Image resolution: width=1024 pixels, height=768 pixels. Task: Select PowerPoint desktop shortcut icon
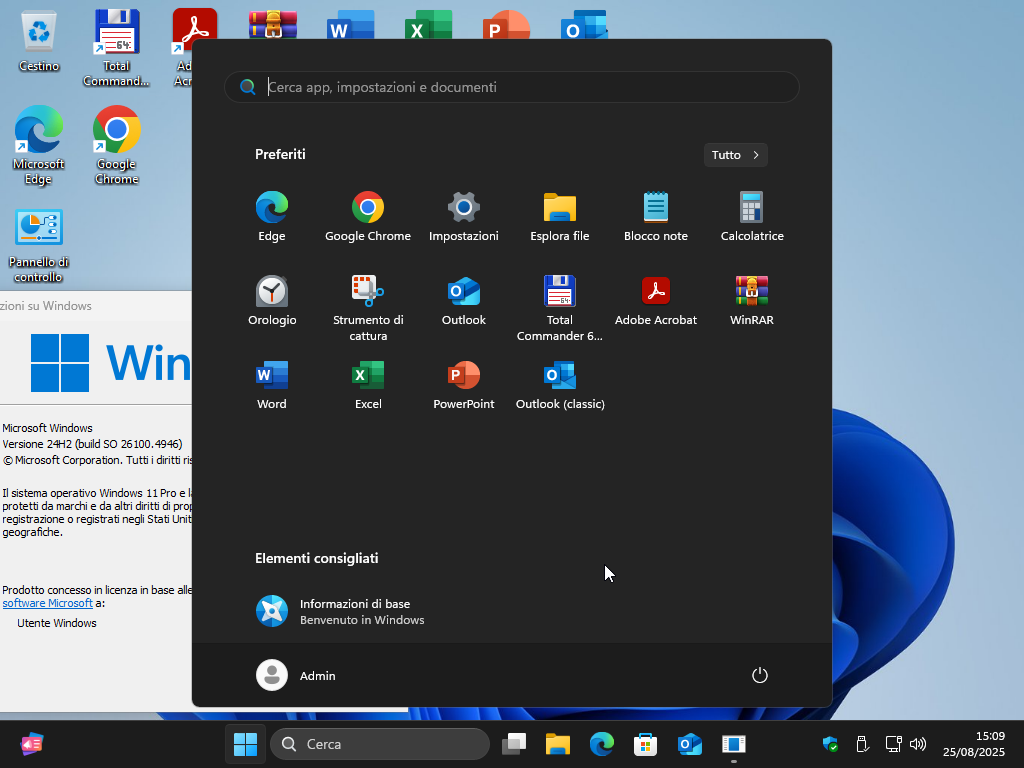(x=506, y=25)
